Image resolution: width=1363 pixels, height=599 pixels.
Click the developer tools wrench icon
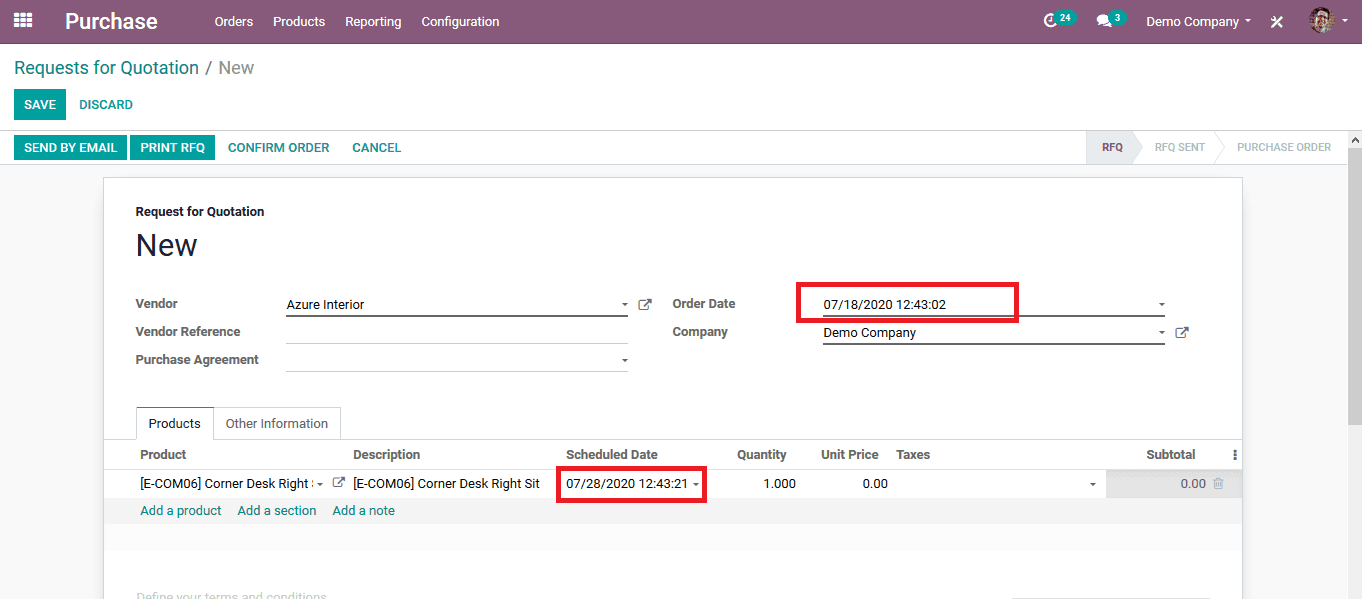1277,21
